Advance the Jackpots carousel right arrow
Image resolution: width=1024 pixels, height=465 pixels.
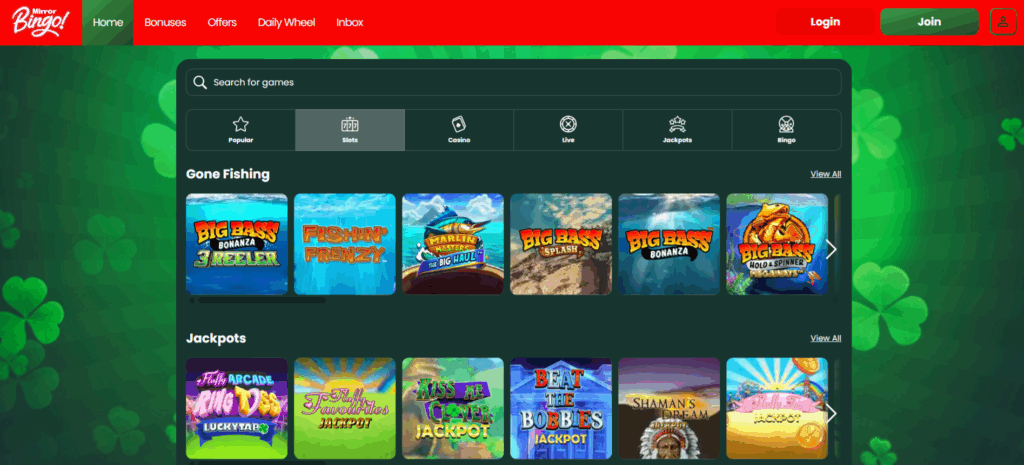tap(831, 413)
